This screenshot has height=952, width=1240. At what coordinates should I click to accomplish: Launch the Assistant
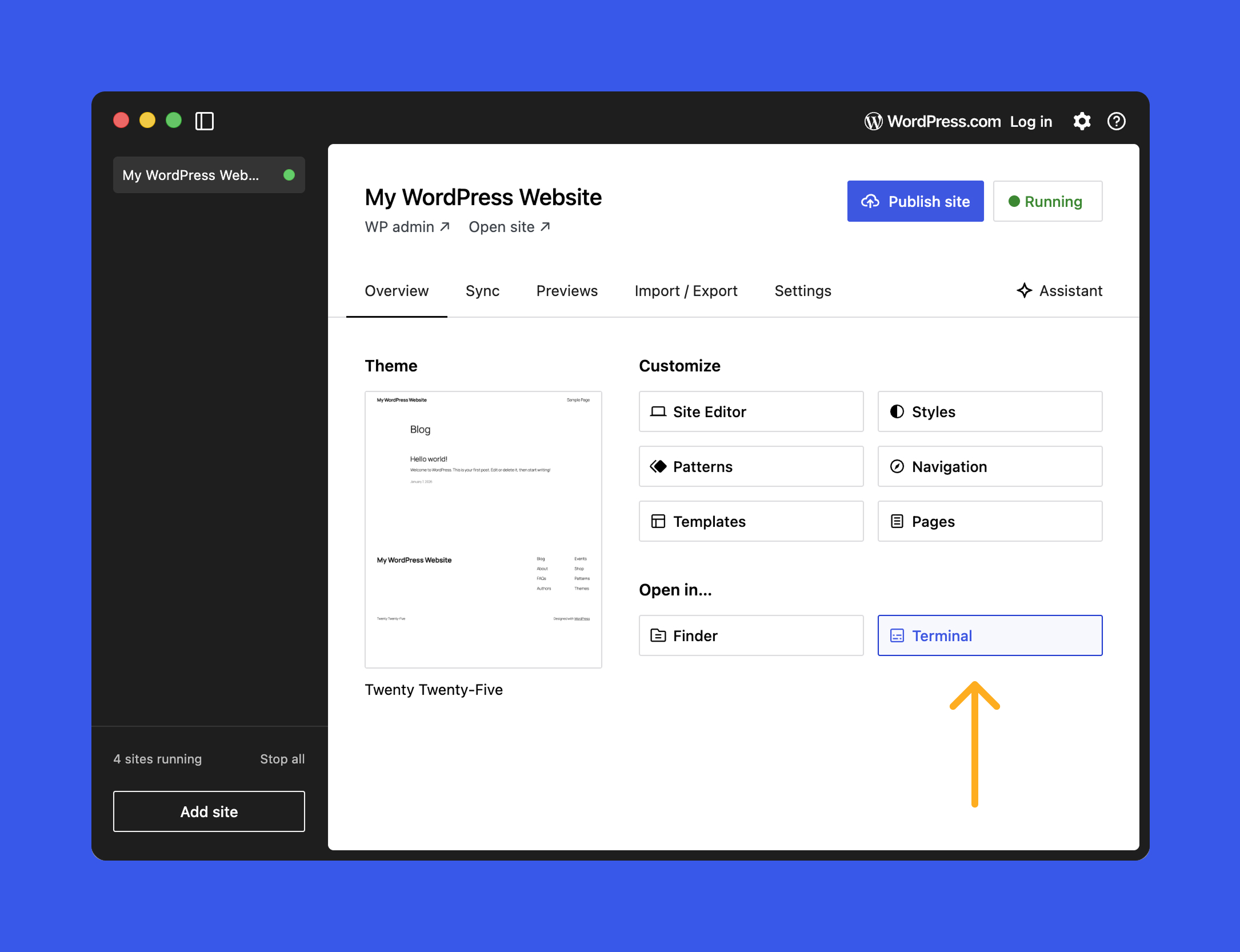[1059, 291]
